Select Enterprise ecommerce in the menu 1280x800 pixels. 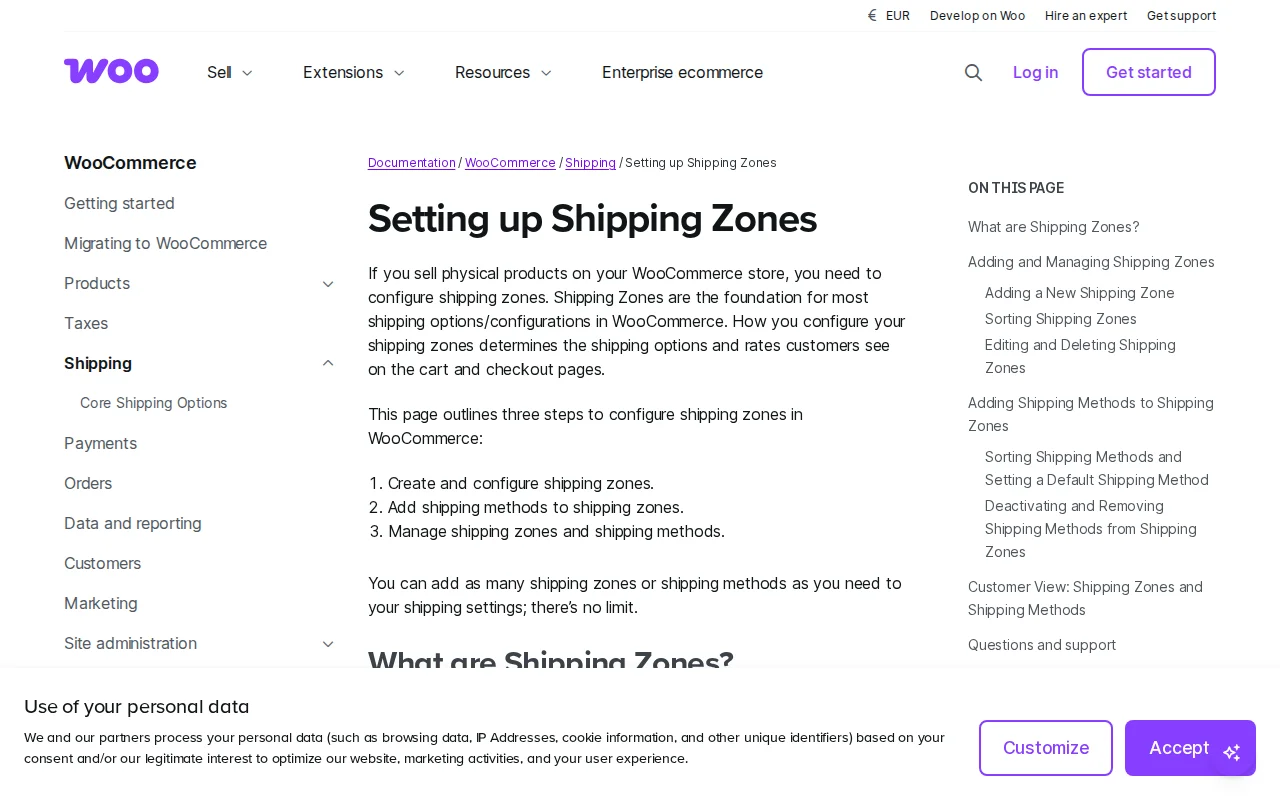click(x=682, y=72)
